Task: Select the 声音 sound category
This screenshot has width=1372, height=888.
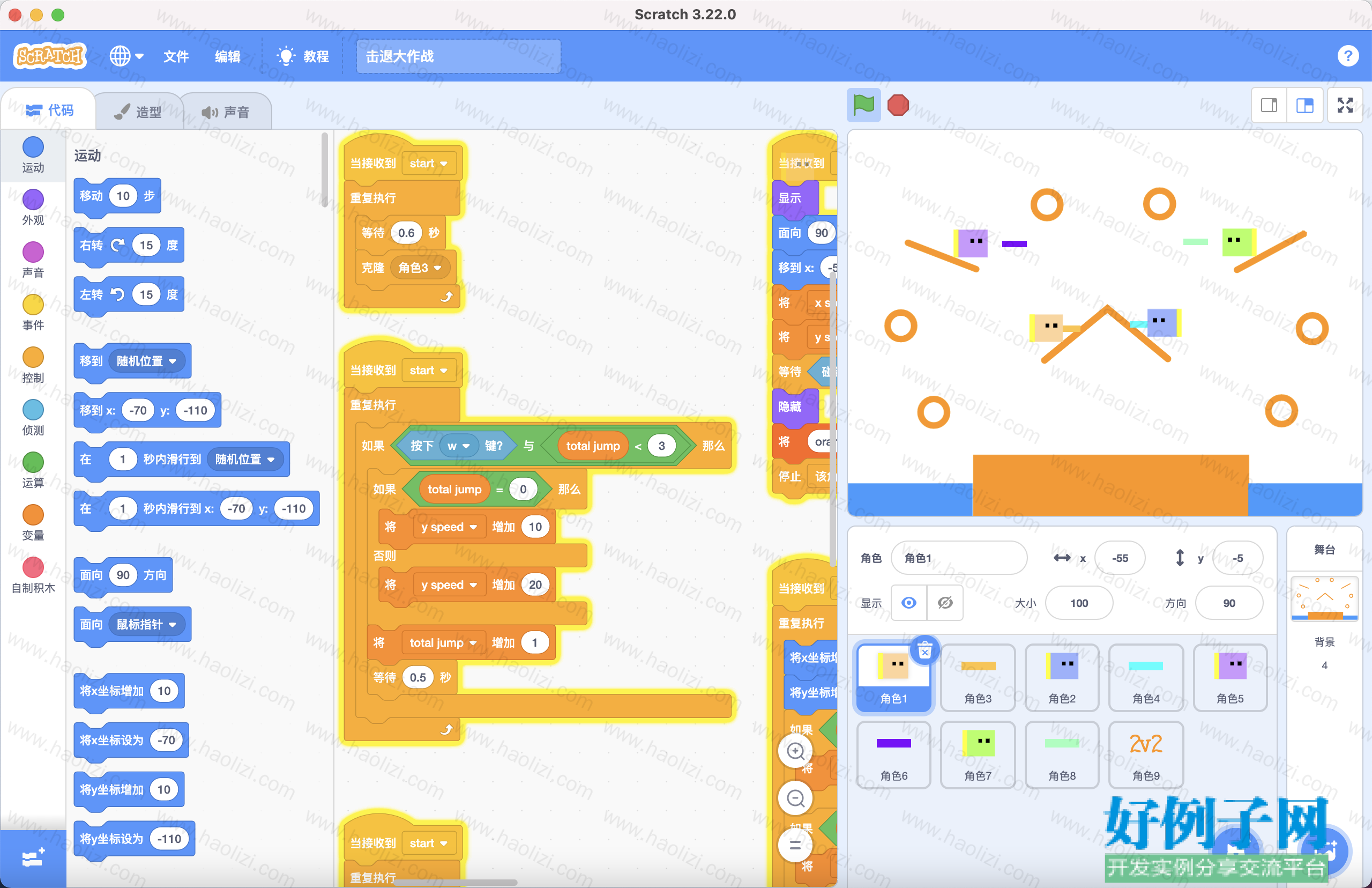Action: click(33, 260)
